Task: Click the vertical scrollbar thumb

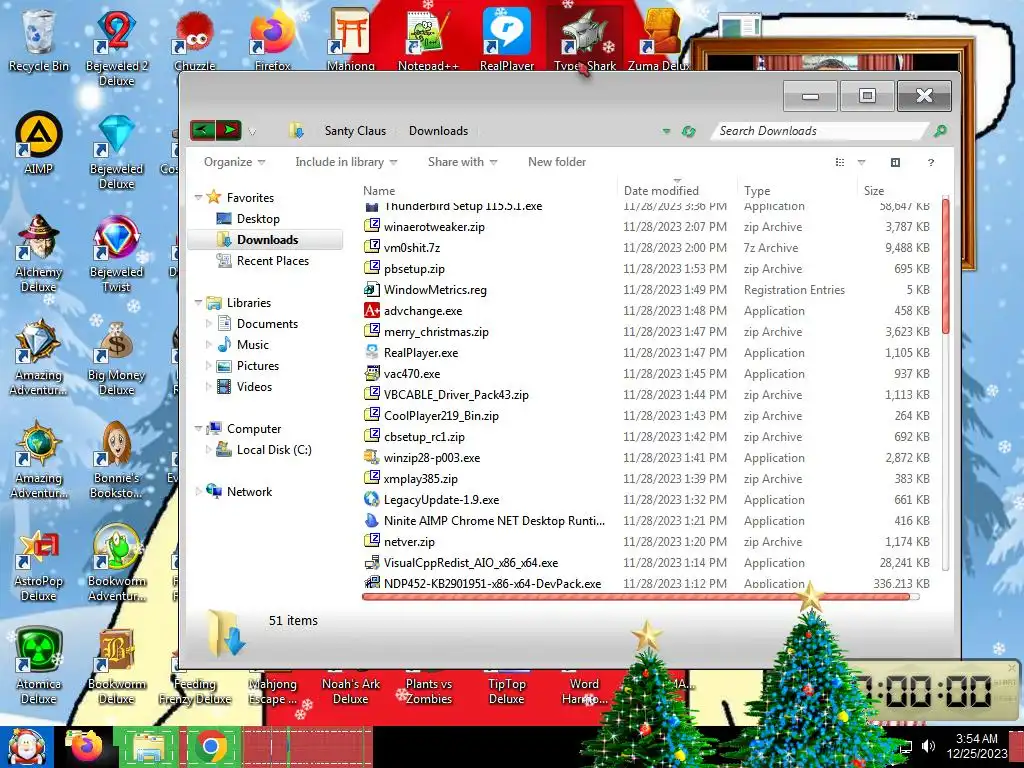Action: 945,266
